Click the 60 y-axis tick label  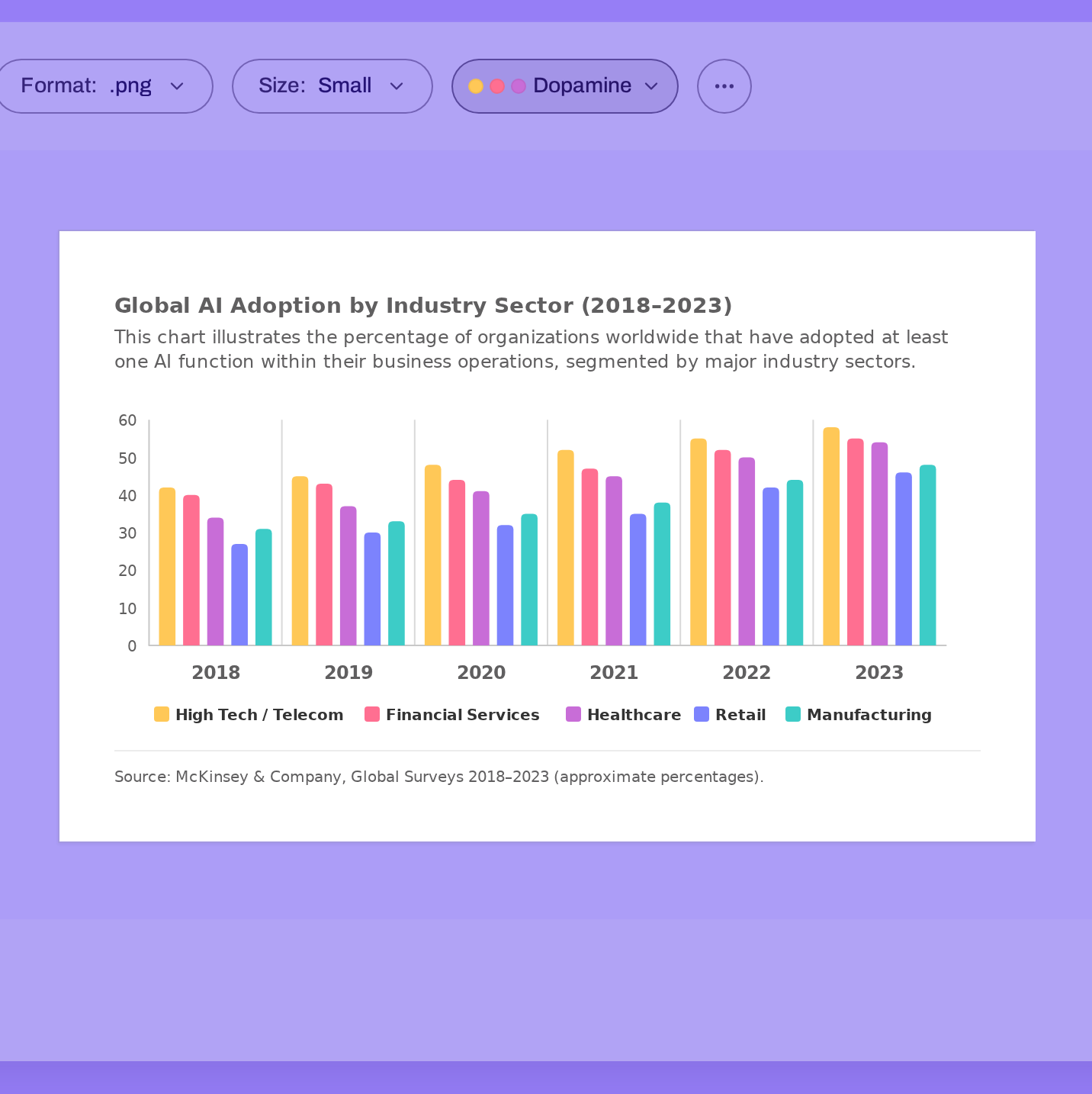tap(127, 420)
